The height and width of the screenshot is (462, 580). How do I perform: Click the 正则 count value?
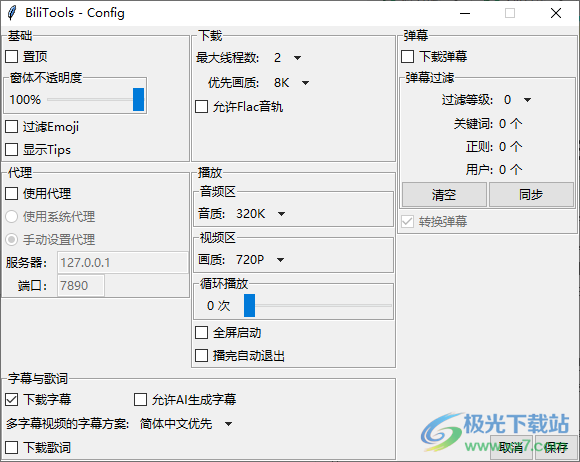coord(510,147)
